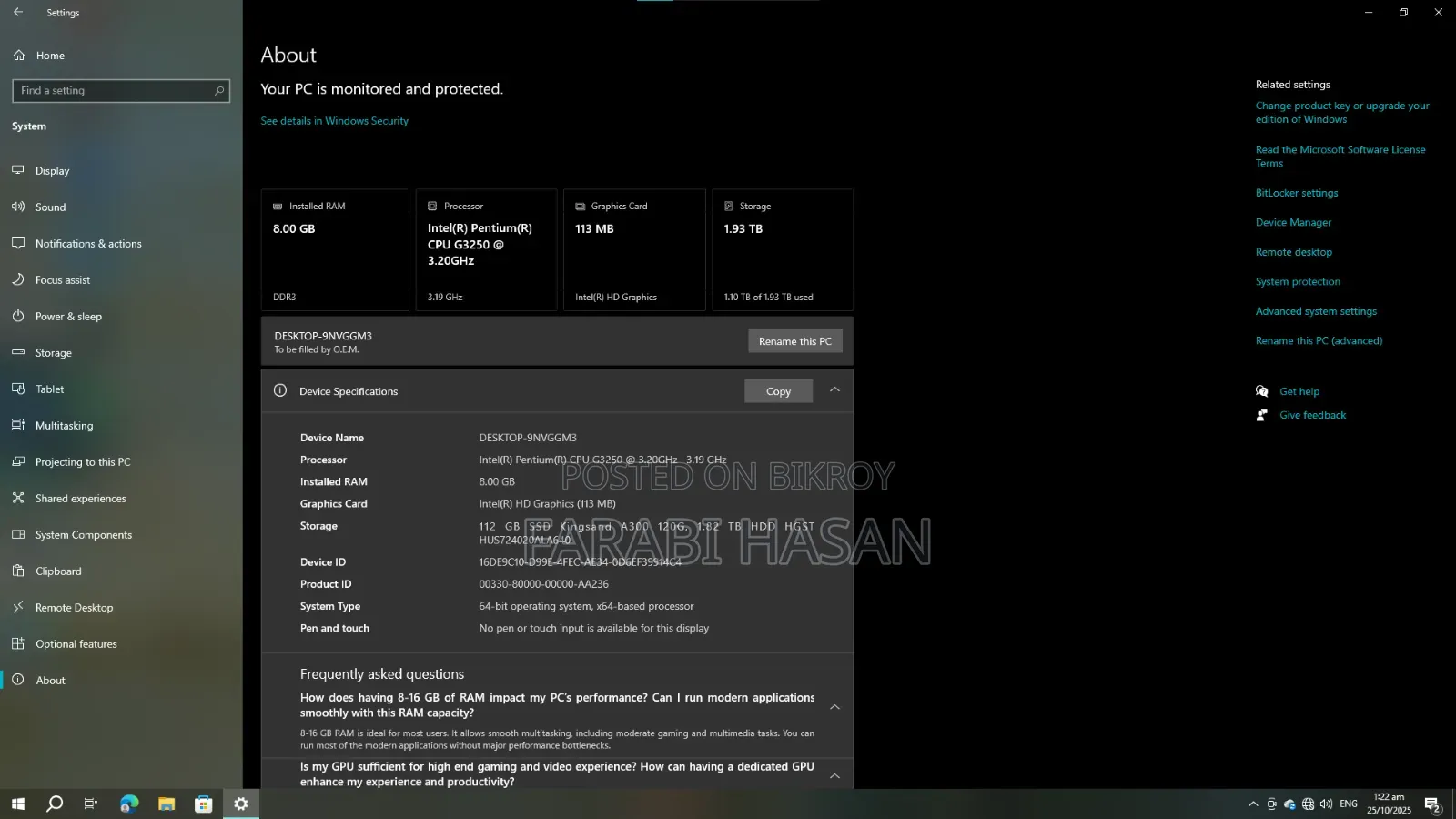Open the Windows Start menu
This screenshot has height=819, width=1456.
(x=17, y=804)
